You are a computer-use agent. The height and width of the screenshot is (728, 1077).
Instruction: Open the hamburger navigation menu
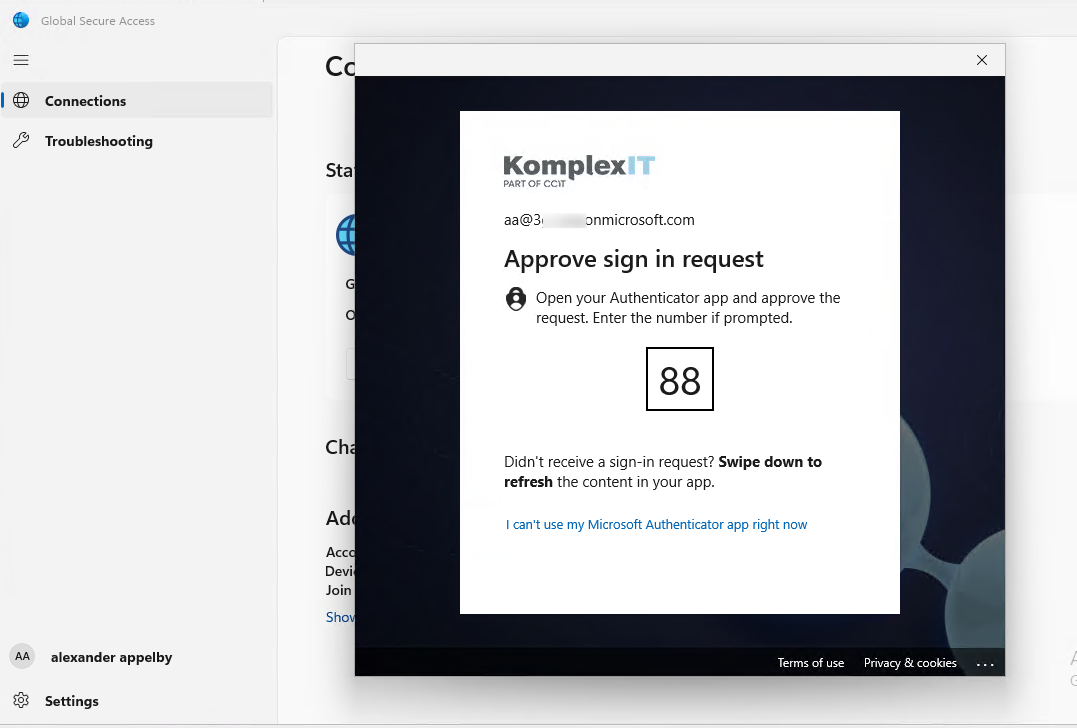[21, 60]
